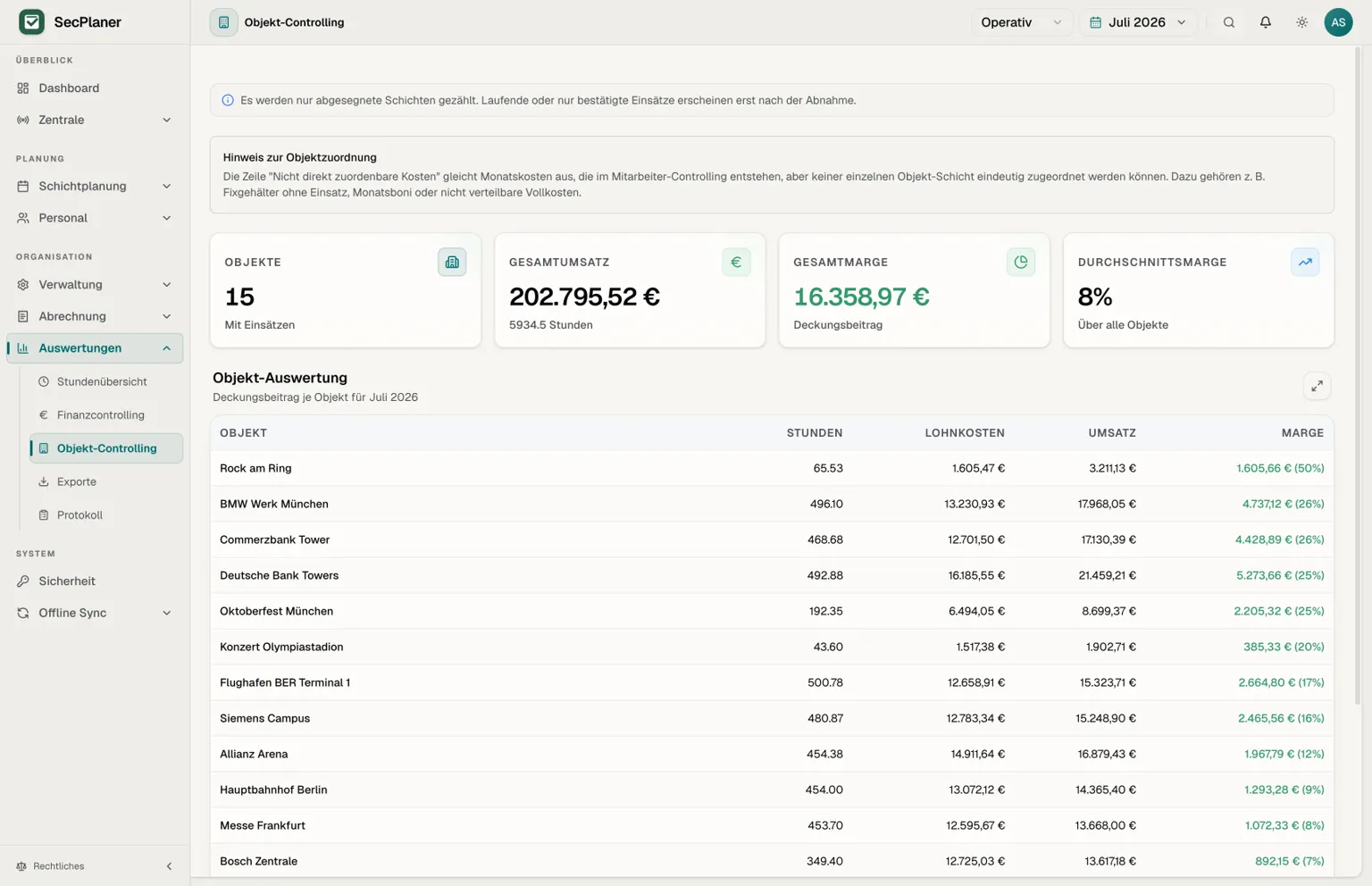
Task: Open the Juli 2026 month picker
Action: 1138,22
